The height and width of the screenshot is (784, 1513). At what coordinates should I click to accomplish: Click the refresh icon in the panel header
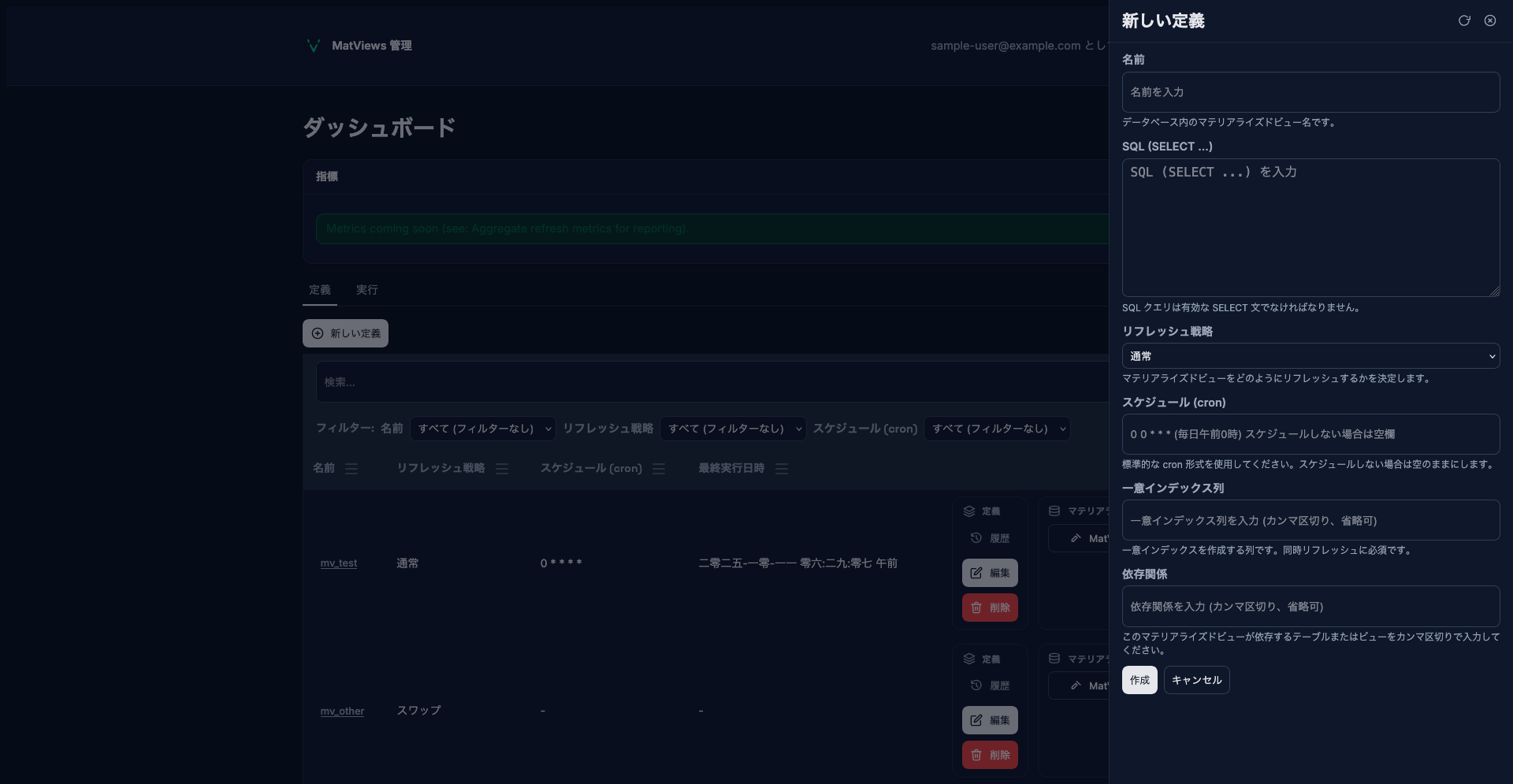point(1464,20)
